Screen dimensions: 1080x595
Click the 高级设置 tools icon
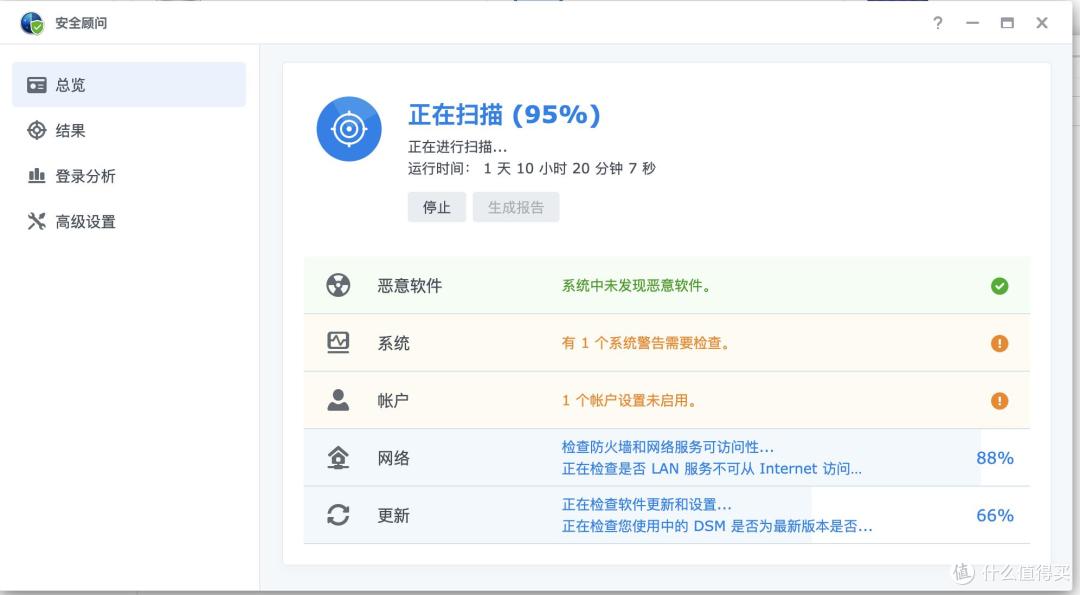[37, 221]
